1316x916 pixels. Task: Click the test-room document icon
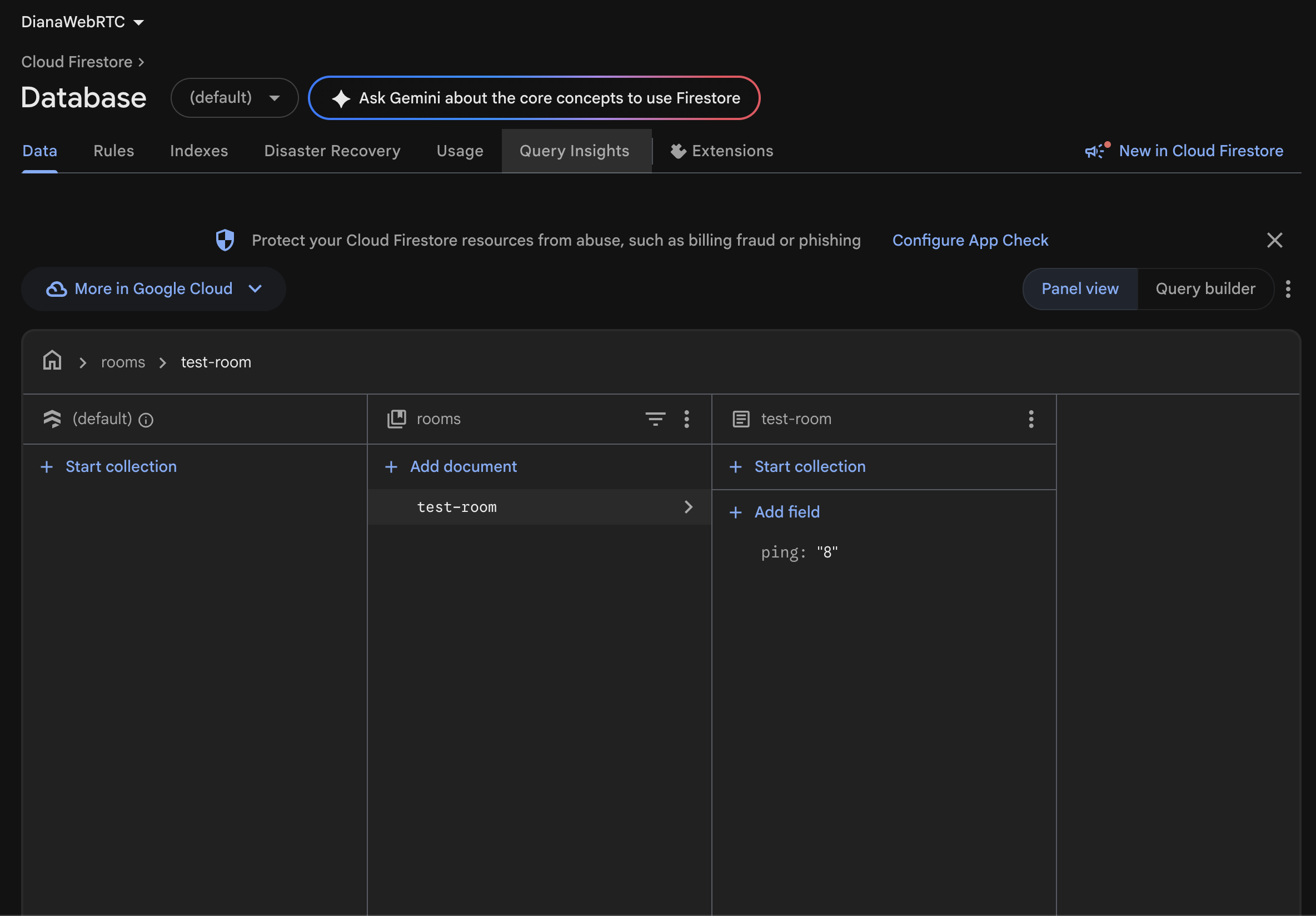click(741, 419)
